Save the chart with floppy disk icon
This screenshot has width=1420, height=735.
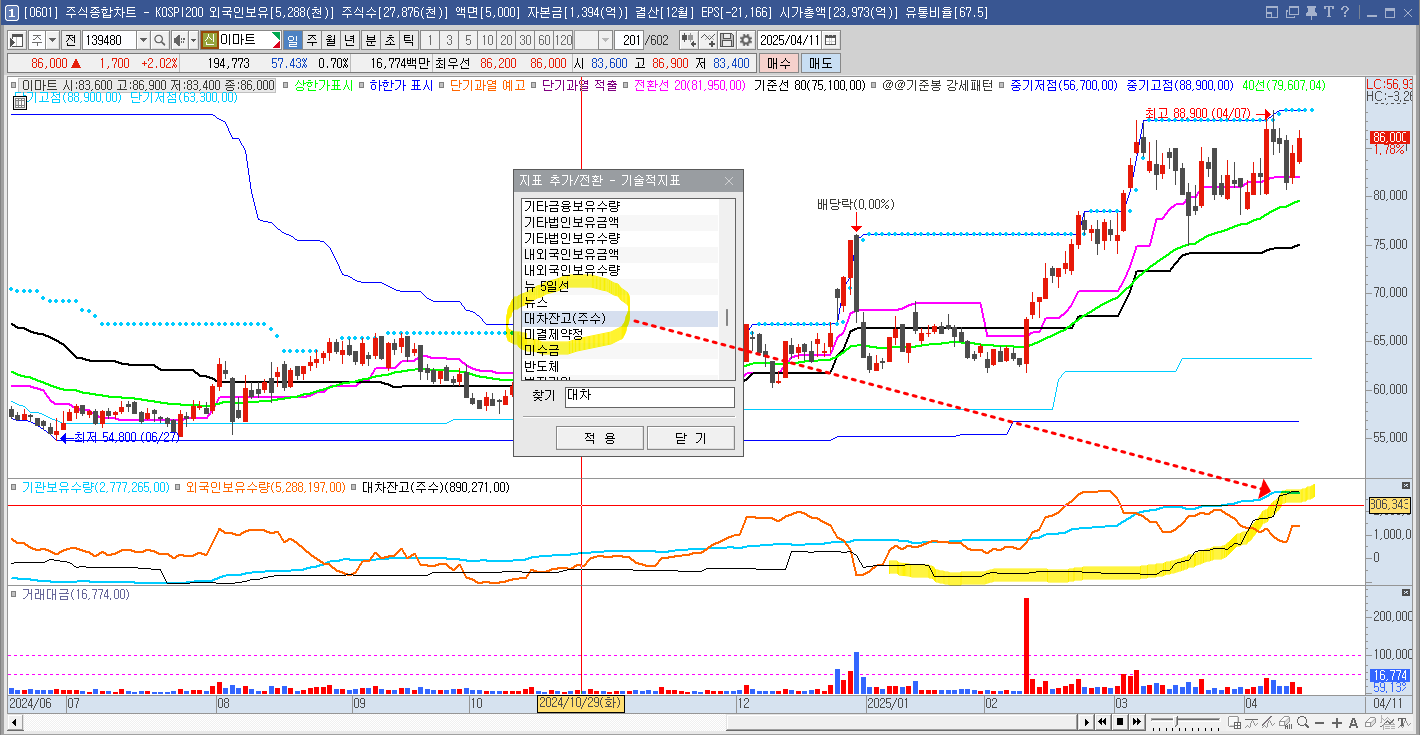pos(727,40)
